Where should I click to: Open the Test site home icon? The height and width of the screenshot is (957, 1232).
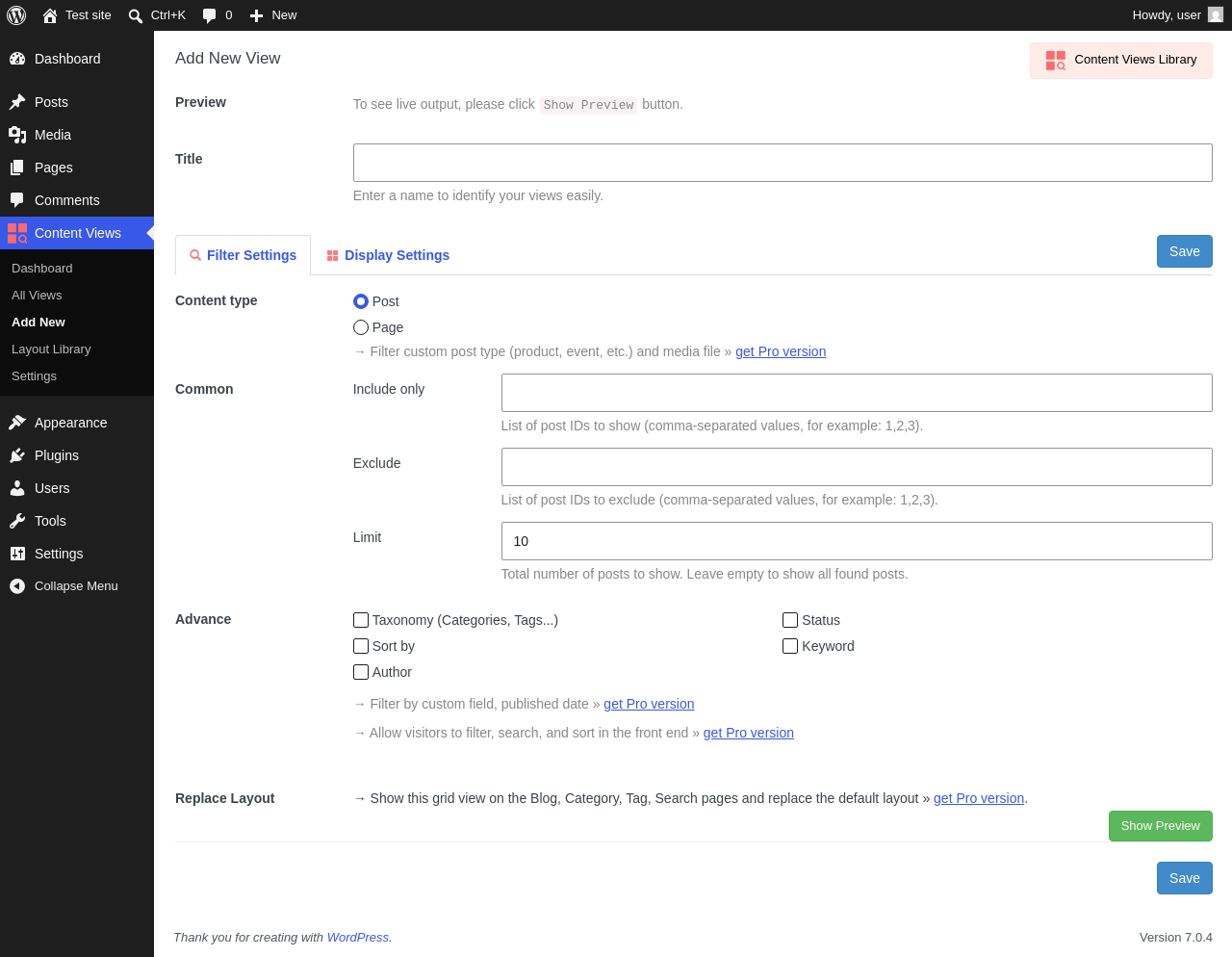(x=50, y=15)
